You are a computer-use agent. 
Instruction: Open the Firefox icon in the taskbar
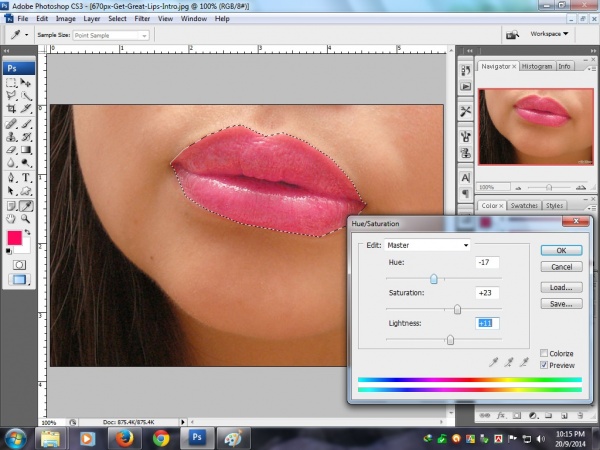pos(123,437)
